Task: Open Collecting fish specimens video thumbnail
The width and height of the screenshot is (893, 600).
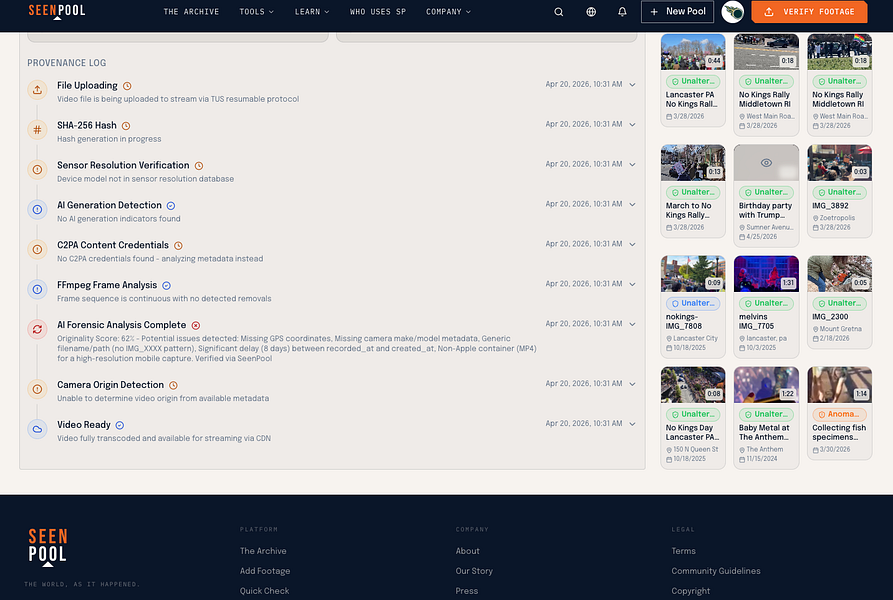Action: click(x=839, y=385)
